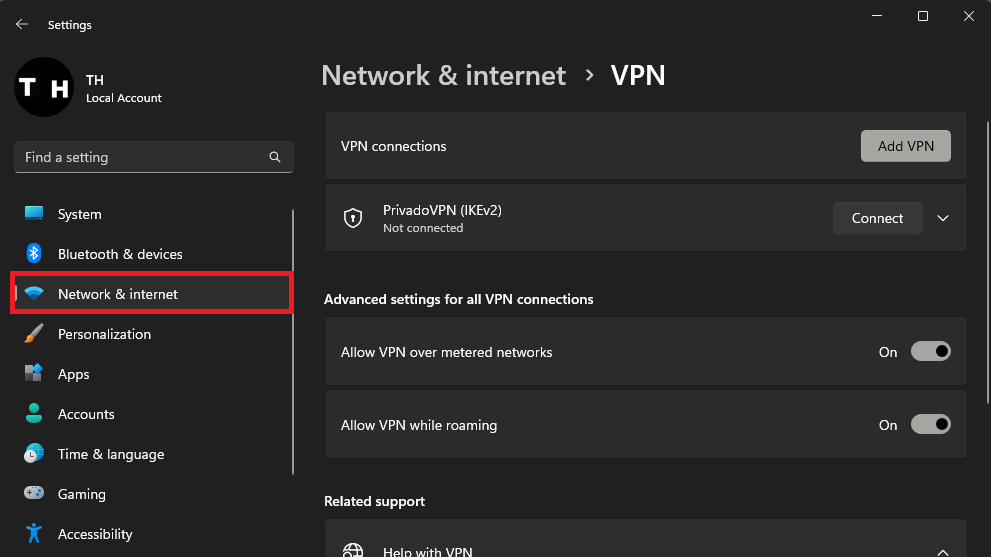Disable Allow VPN while roaming switch
Screen dimensions: 991x557
point(930,425)
